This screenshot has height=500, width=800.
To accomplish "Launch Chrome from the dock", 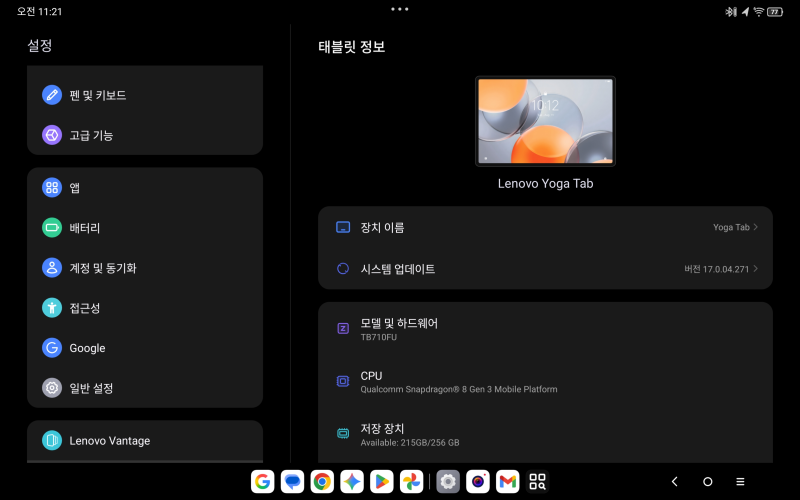I will click(322, 481).
